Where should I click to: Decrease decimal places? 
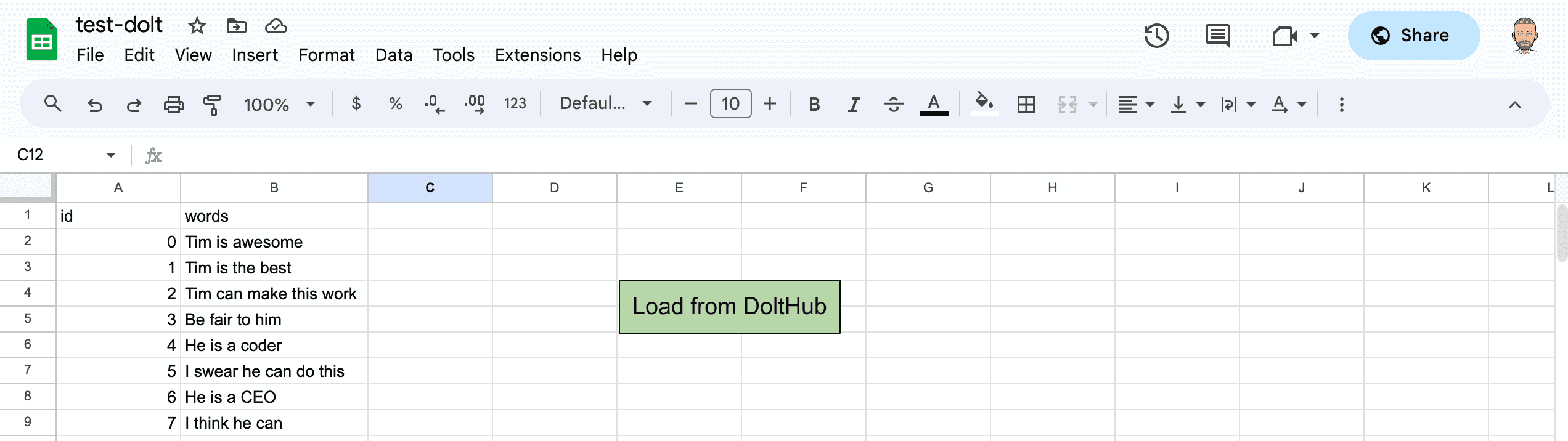pyautogui.click(x=435, y=104)
